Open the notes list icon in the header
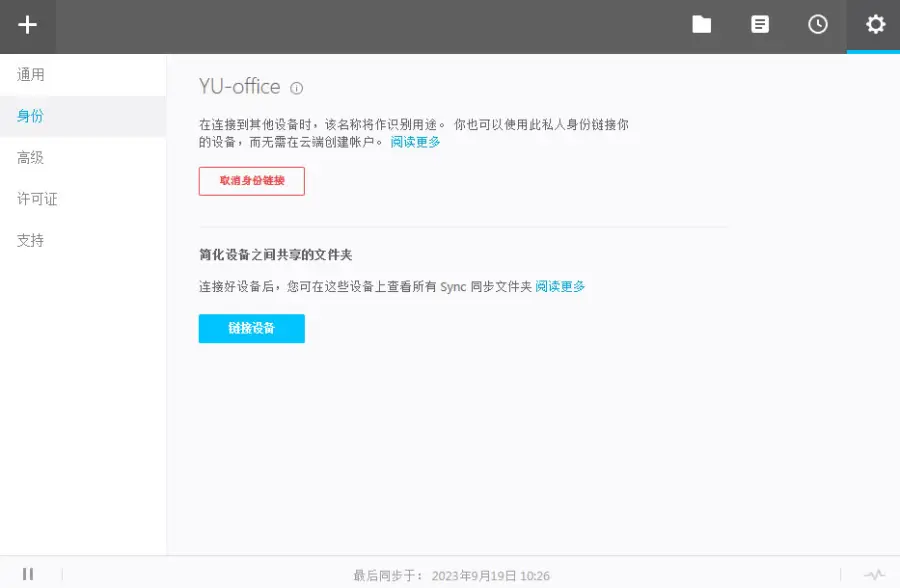 click(759, 25)
